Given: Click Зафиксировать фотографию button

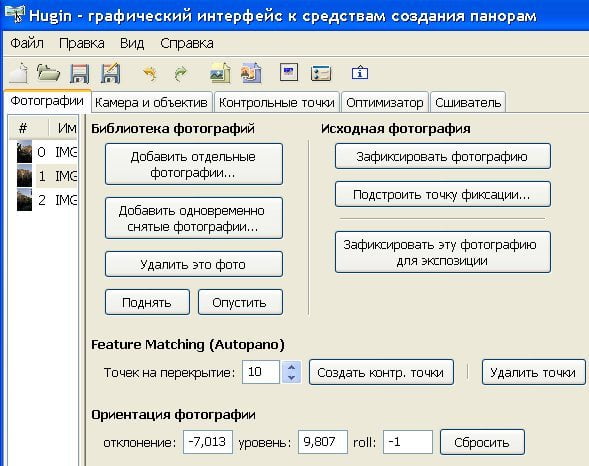Looking at the screenshot, I should click(x=443, y=156).
